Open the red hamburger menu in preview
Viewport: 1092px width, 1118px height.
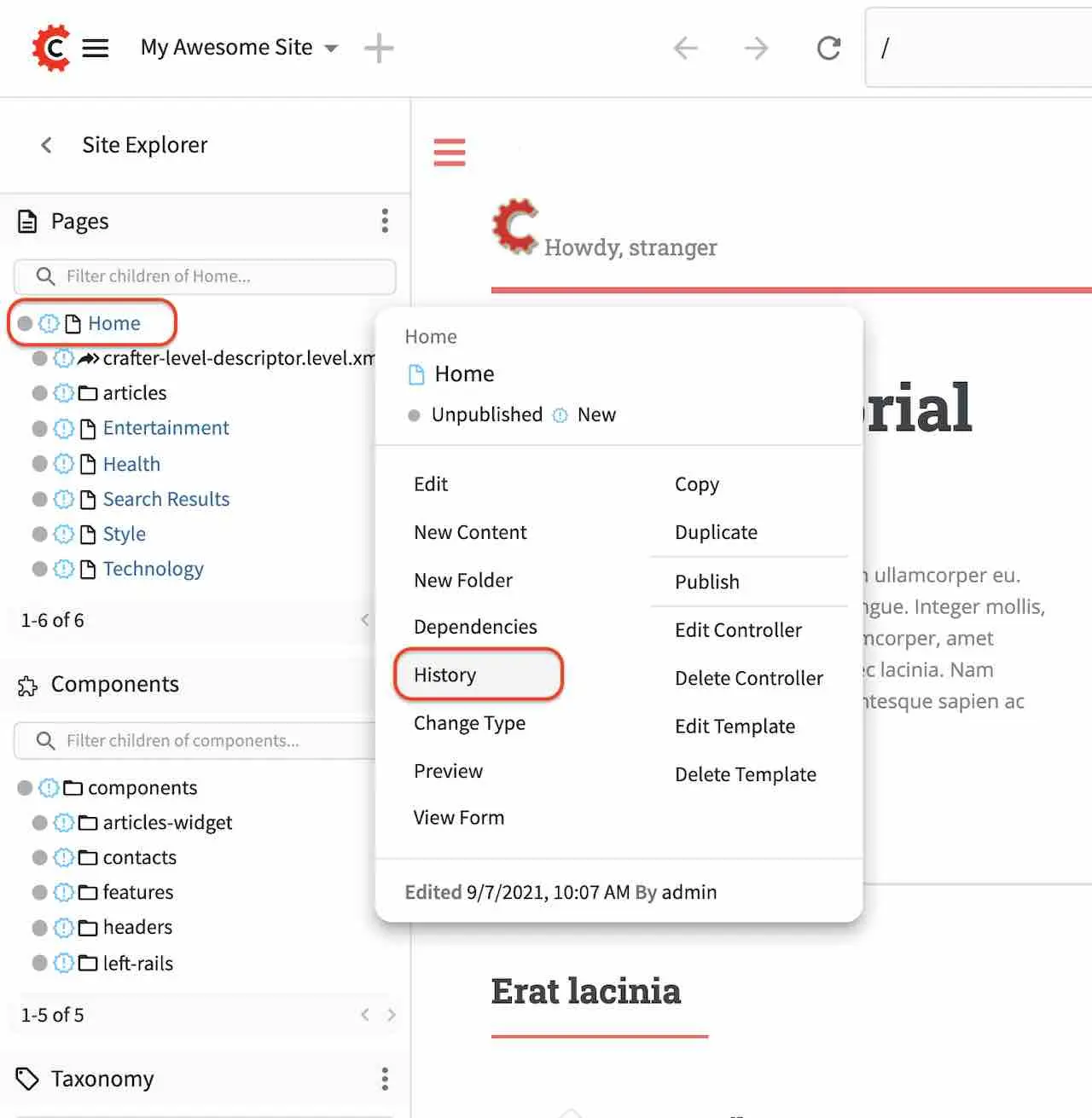click(450, 152)
